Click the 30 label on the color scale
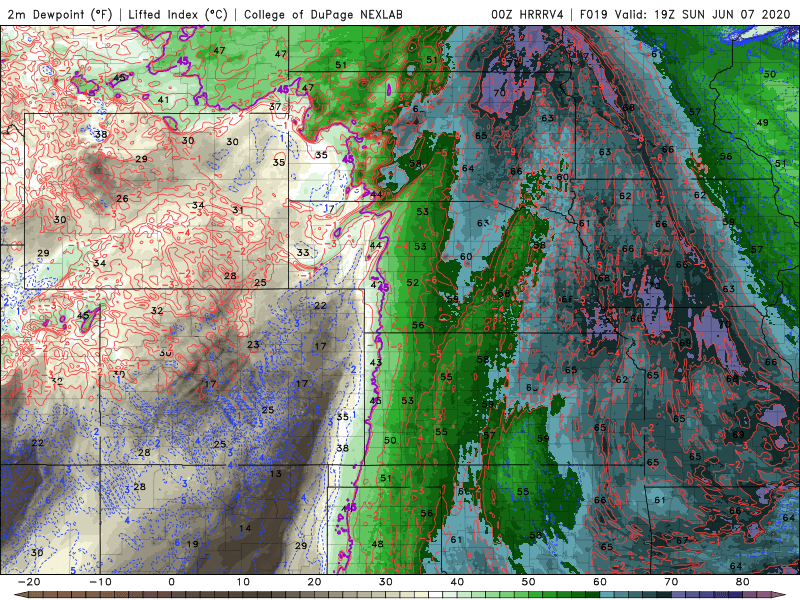Screen dimensions: 800x600 coord(386,582)
